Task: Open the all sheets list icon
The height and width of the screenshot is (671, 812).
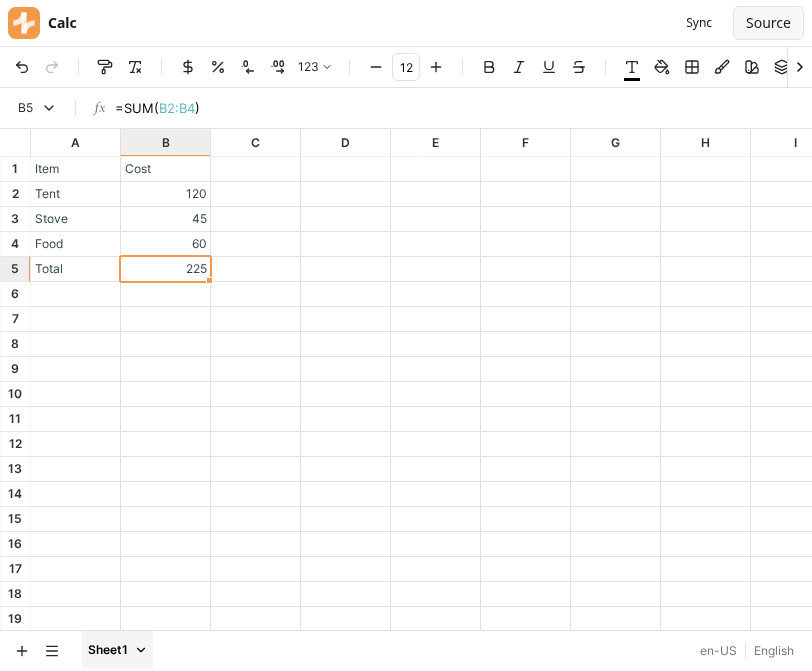Action: tap(52, 651)
